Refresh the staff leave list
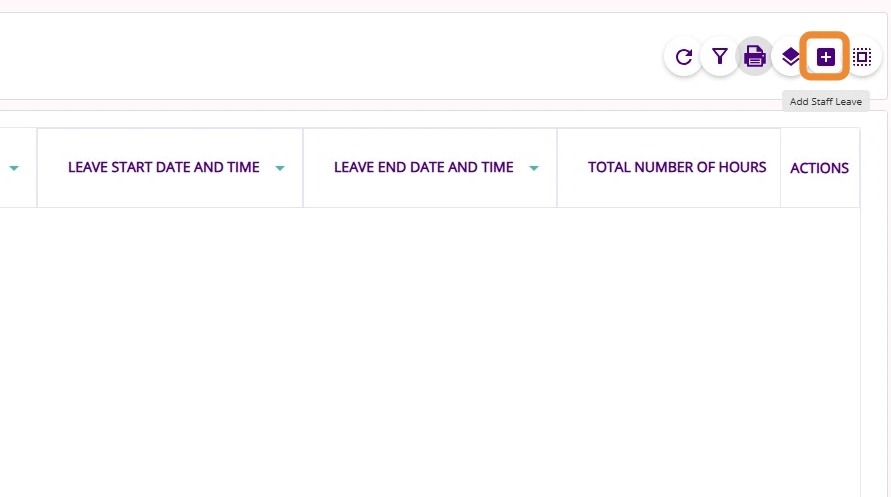This screenshot has width=891, height=497. (684, 57)
